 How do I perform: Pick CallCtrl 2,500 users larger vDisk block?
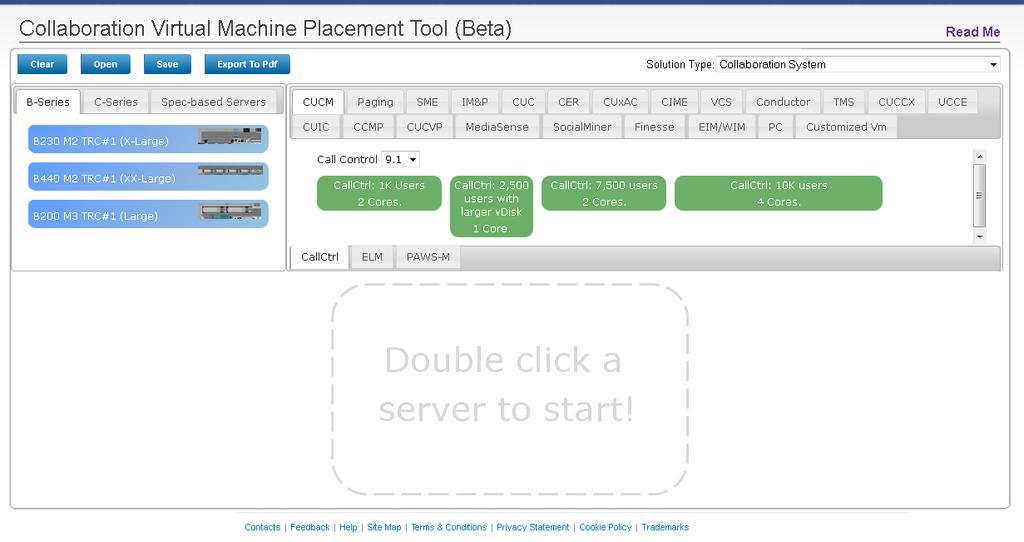point(491,206)
